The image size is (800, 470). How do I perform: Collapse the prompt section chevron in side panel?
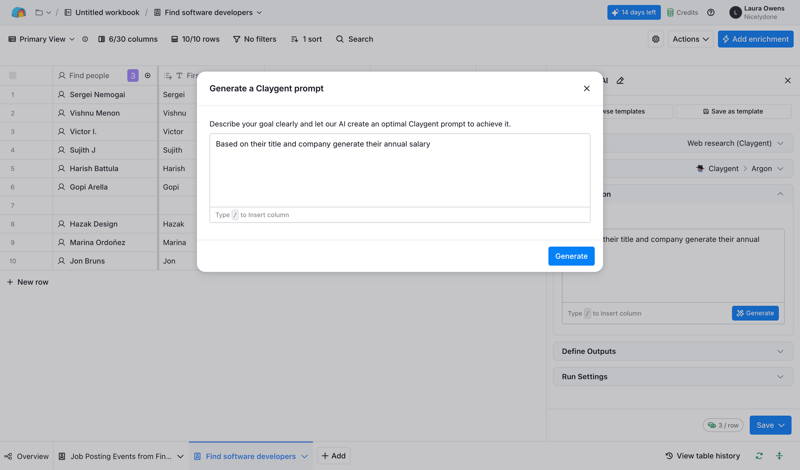click(780, 194)
